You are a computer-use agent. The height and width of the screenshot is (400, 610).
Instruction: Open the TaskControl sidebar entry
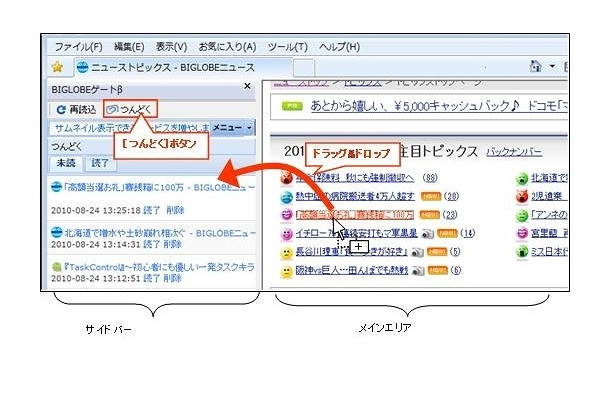[159, 267]
